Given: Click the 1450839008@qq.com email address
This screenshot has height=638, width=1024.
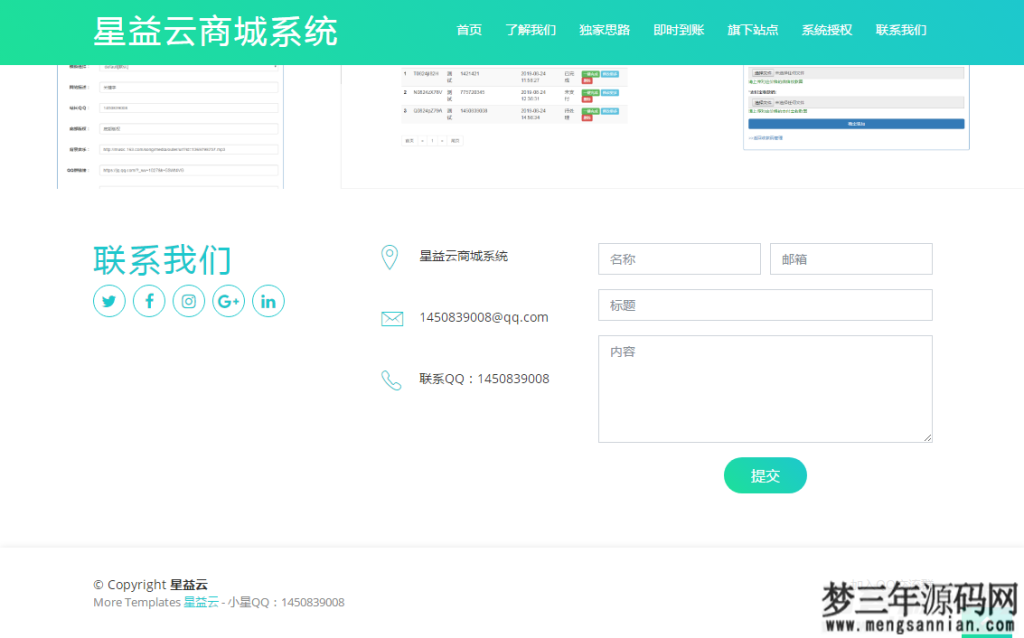Looking at the screenshot, I should 484,317.
